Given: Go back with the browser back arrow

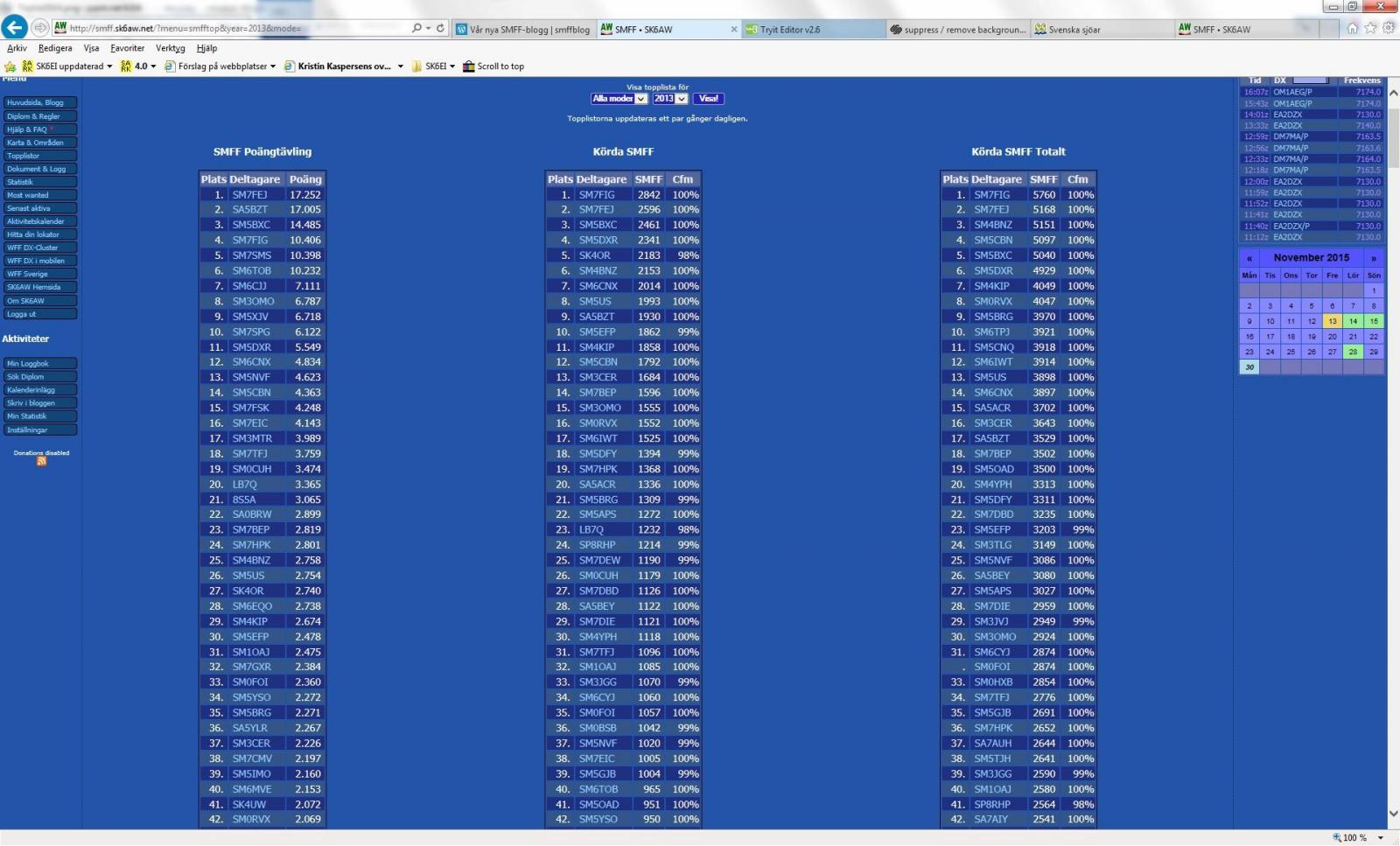Looking at the screenshot, I should click(x=14, y=27).
